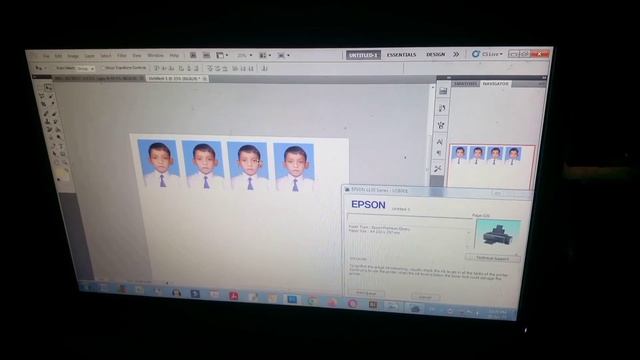This screenshot has height=360, width=640.
Task: Click Print Queue button in Epson dialog
Action: (x=366, y=293)
